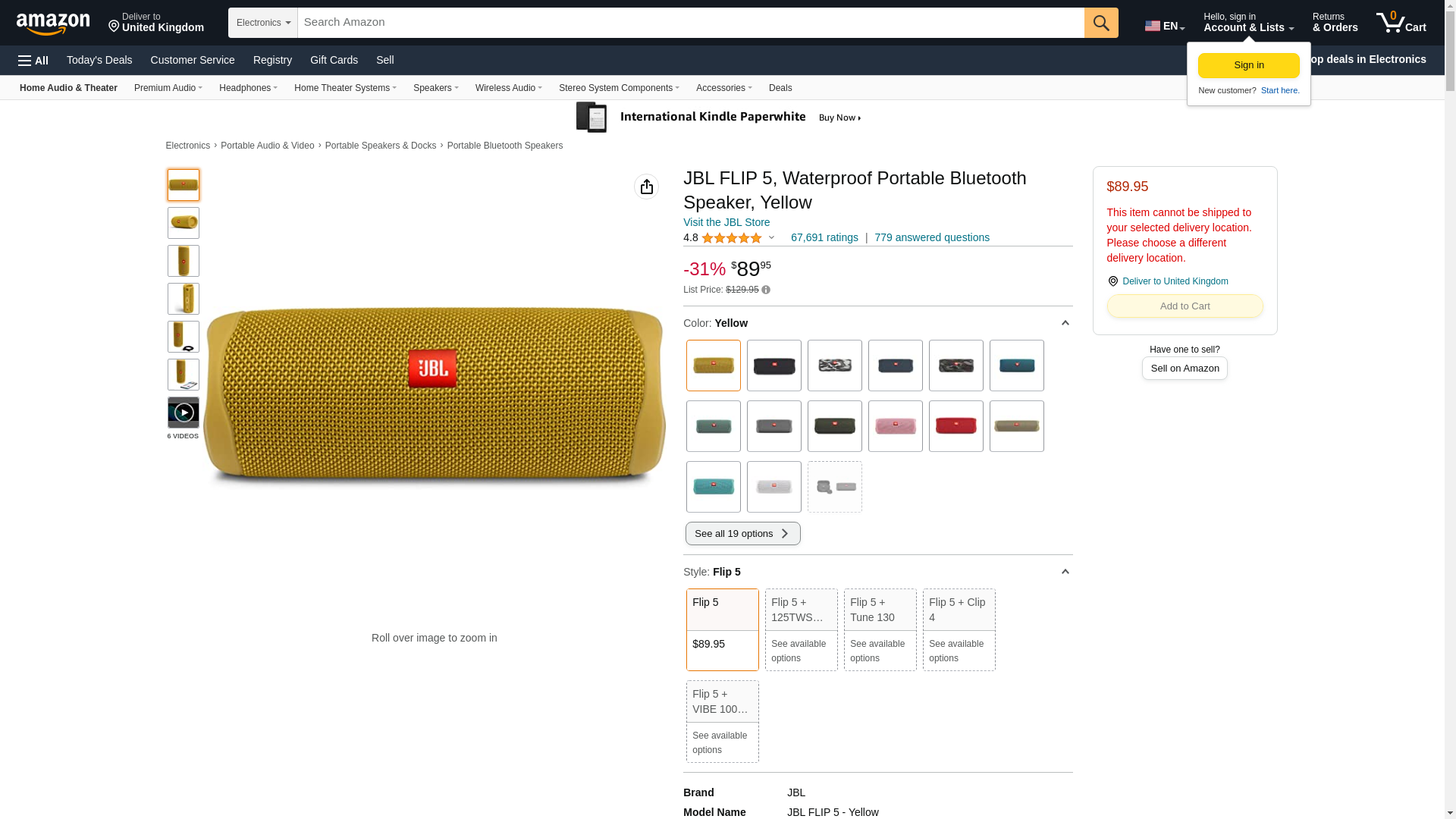
Task: Select the red color swatch
Action: coord(955,426)
